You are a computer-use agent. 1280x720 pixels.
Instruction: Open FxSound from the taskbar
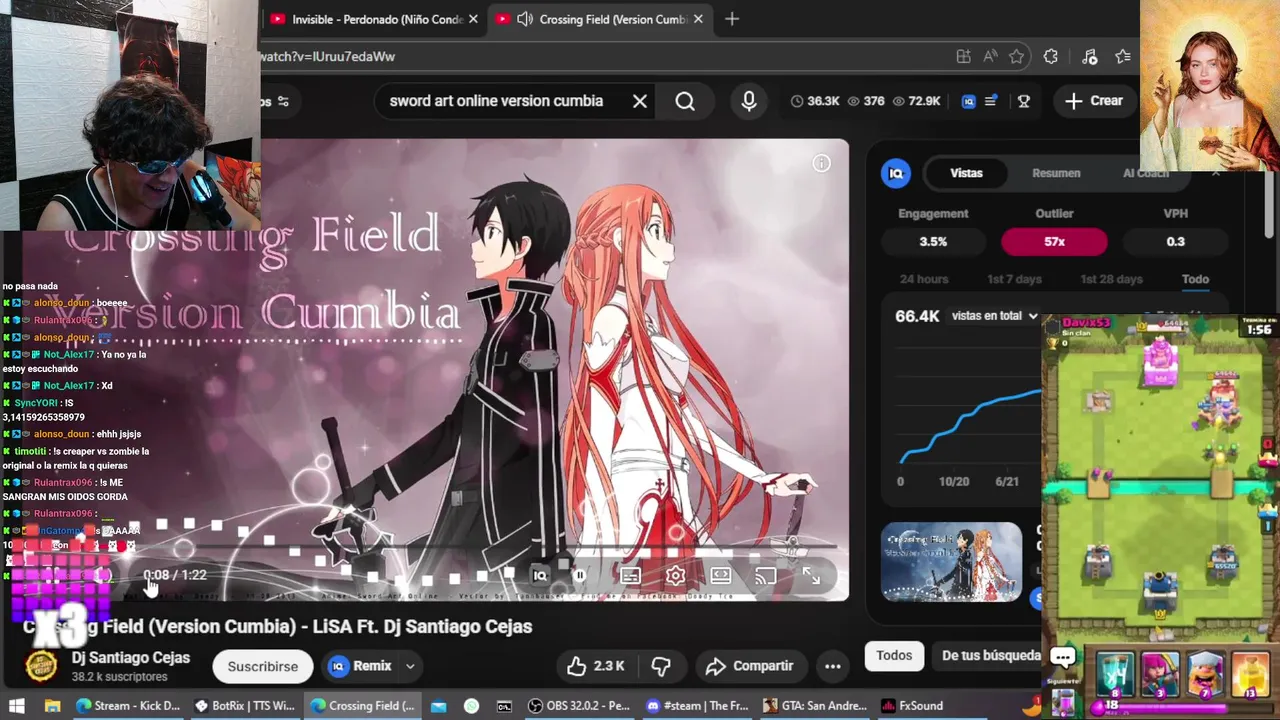point(912,706)
